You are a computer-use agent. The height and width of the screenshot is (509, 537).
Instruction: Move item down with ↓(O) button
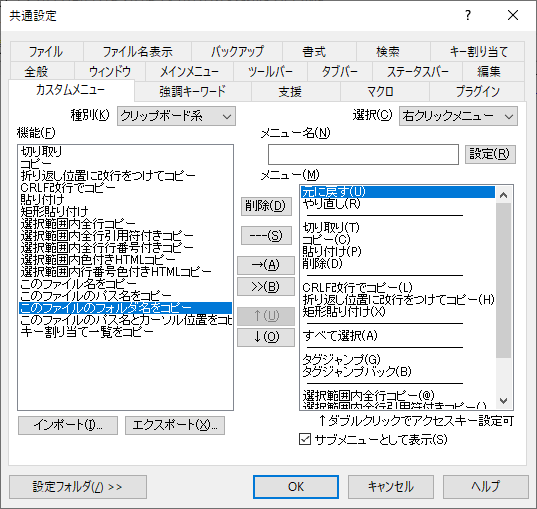tap(266, 337)
